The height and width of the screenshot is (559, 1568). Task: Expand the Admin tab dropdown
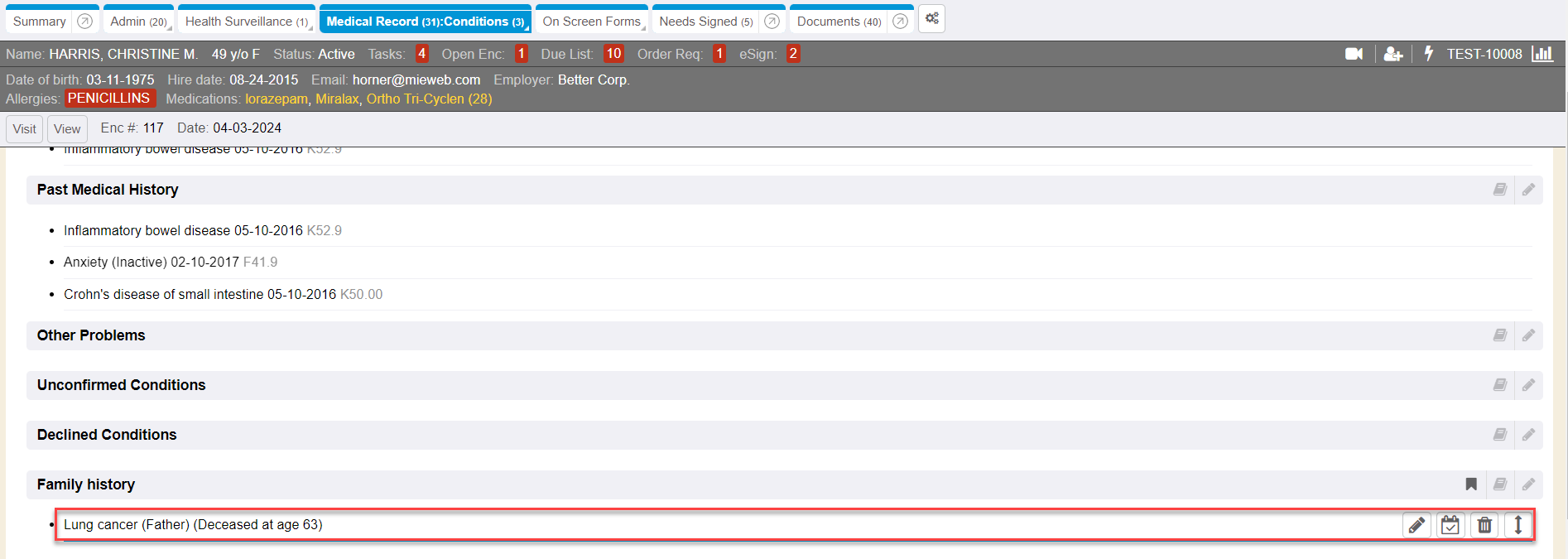pyautogui.click(x=169, y=27)
